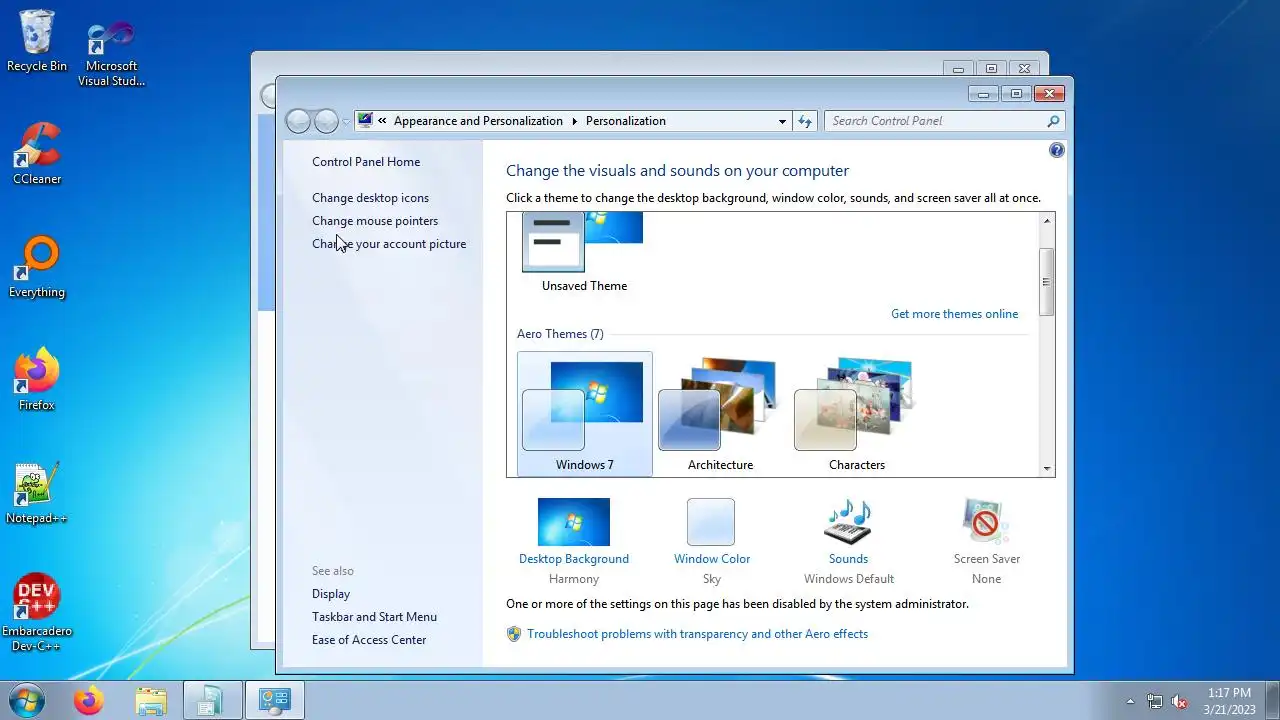Open the Microsoft Visual Studio desktop shortcut

click(x=111, y=54)
